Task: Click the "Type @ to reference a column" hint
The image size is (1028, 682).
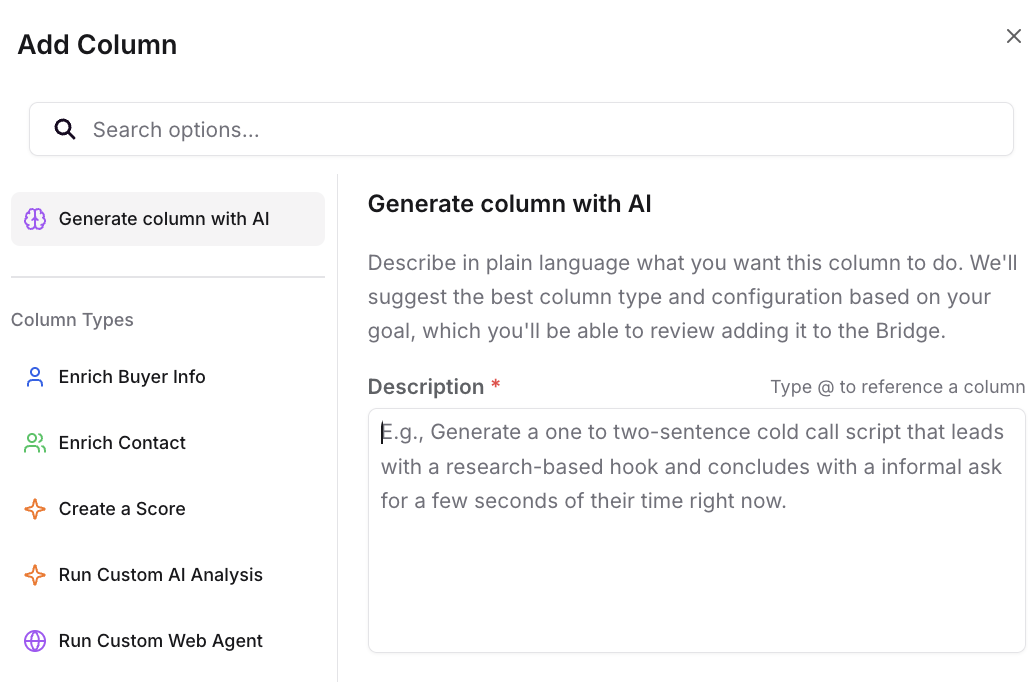Action: coord(897,387)
